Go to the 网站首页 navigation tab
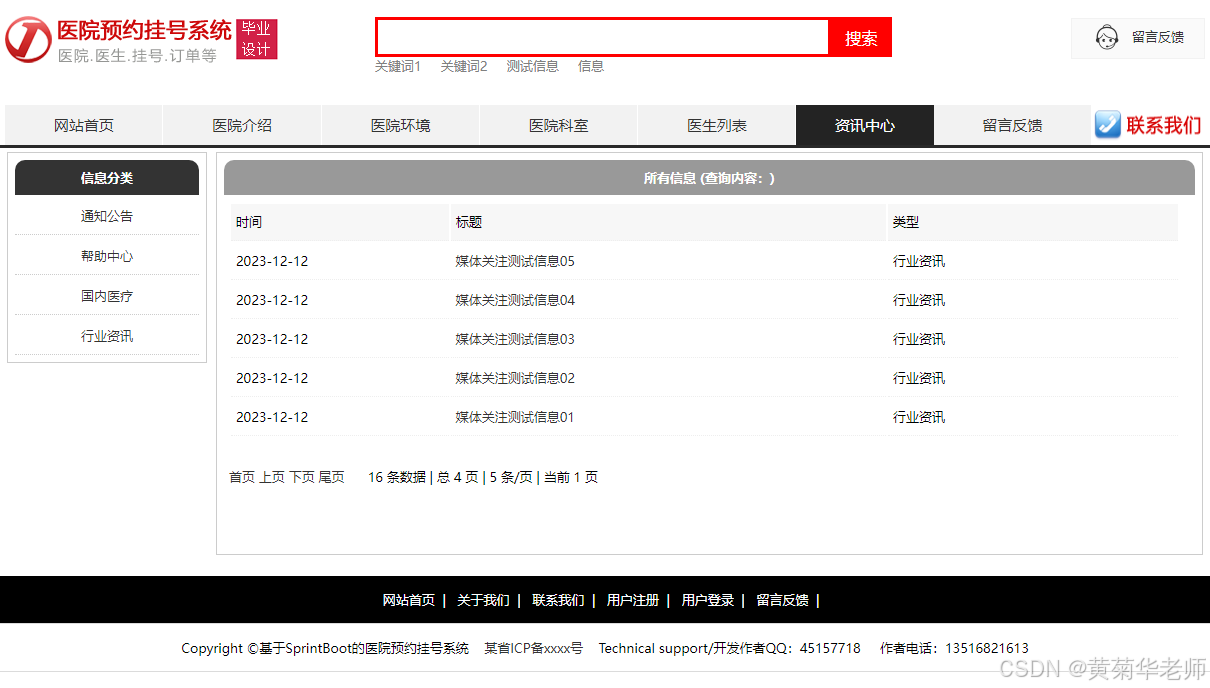Screen dimensions: 1210x688 [x=84, y=125]
